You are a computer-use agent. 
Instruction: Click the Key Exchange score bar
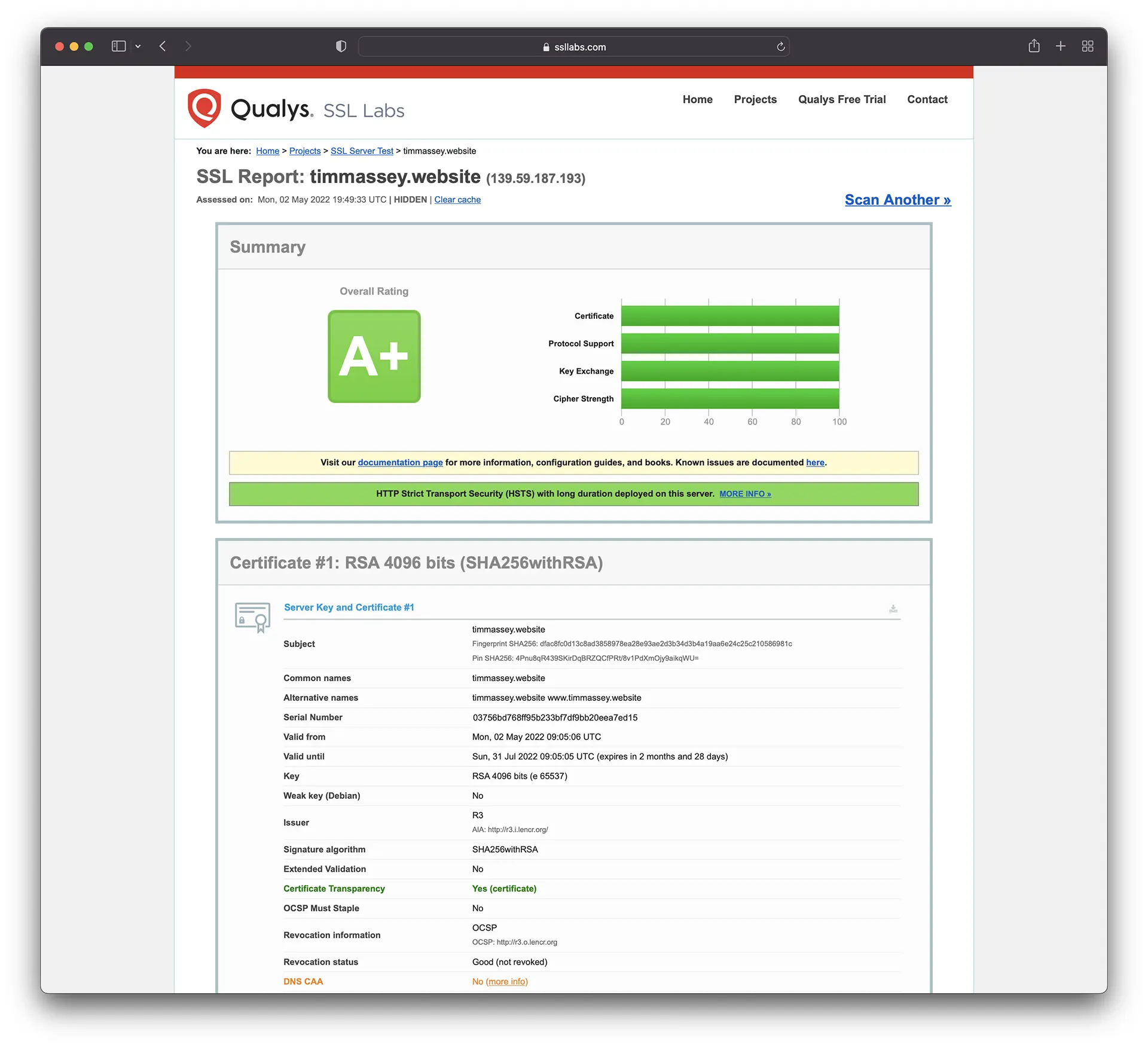pos(730,371)
